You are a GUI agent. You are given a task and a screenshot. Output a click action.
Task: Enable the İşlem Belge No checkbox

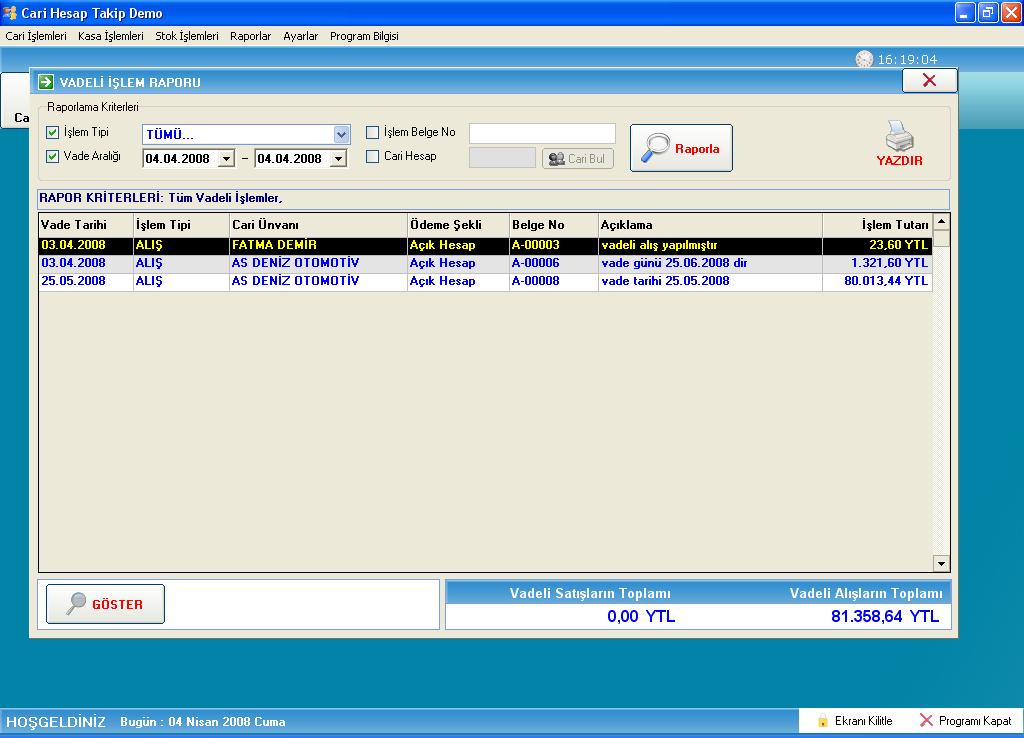coord(373,132)
